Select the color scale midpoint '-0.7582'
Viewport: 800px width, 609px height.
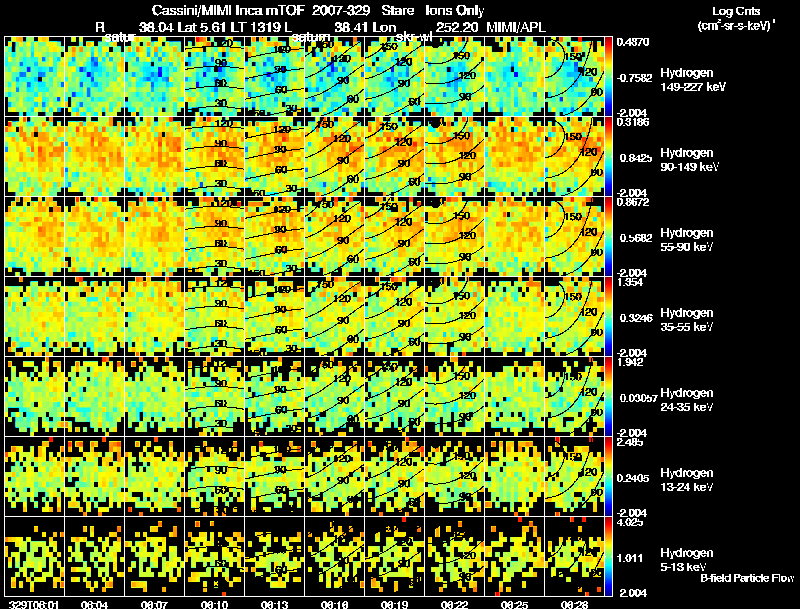pyautogui.click(x=634, y=78)
